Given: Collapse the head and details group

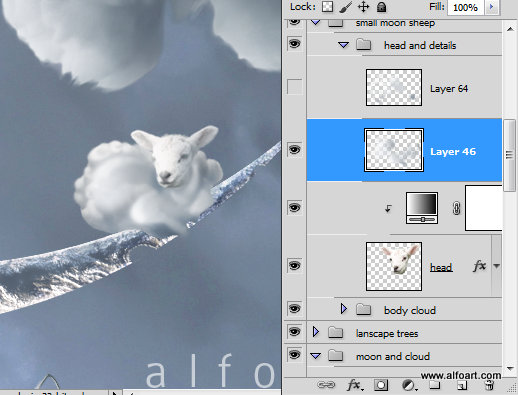Looking at the screenshot, I should pos(343,44).
